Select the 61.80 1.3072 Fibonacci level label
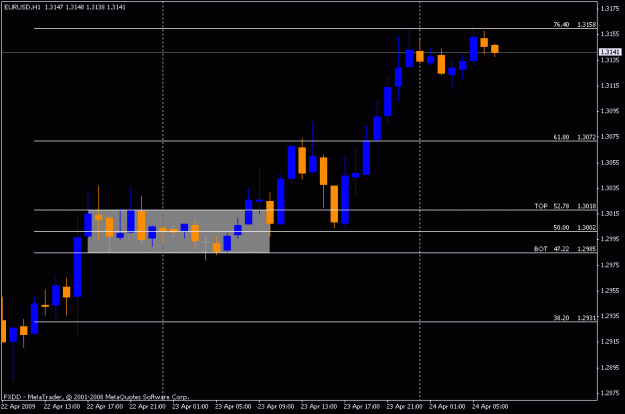This screenshot has width=625, height=414. (574, 137)
